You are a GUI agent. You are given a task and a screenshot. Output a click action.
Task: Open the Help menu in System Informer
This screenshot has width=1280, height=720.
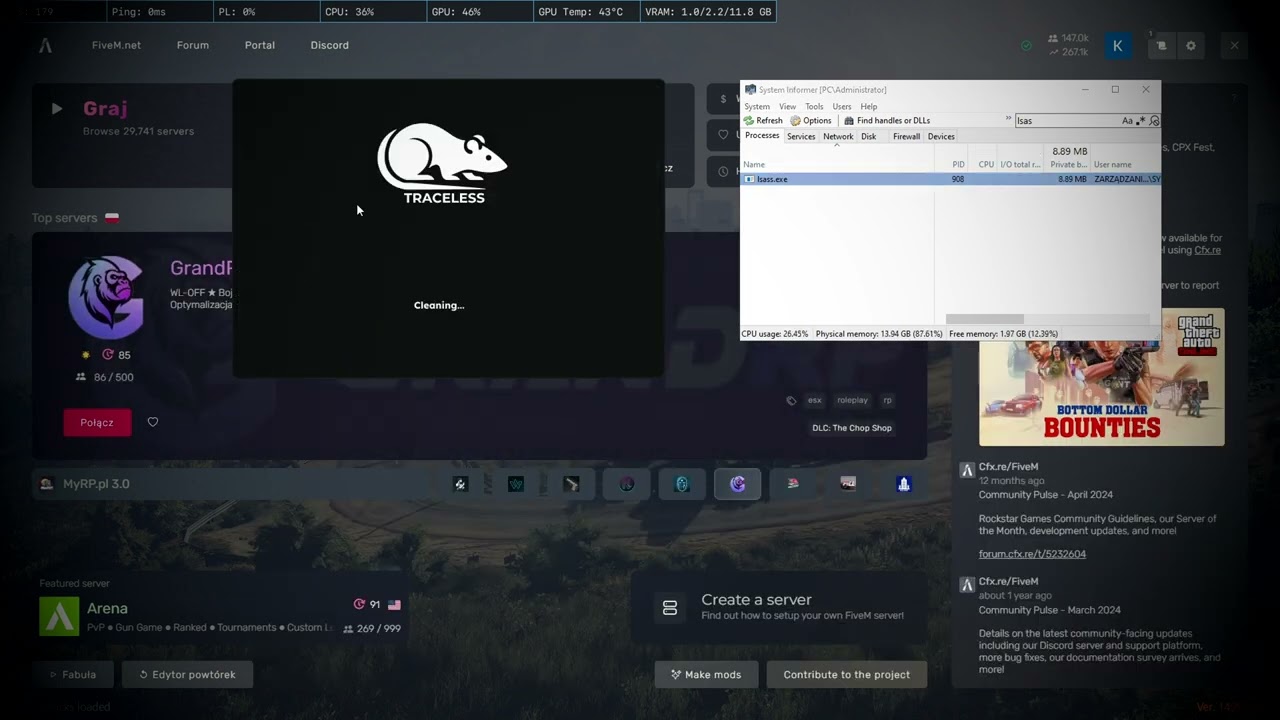[869, 106]
